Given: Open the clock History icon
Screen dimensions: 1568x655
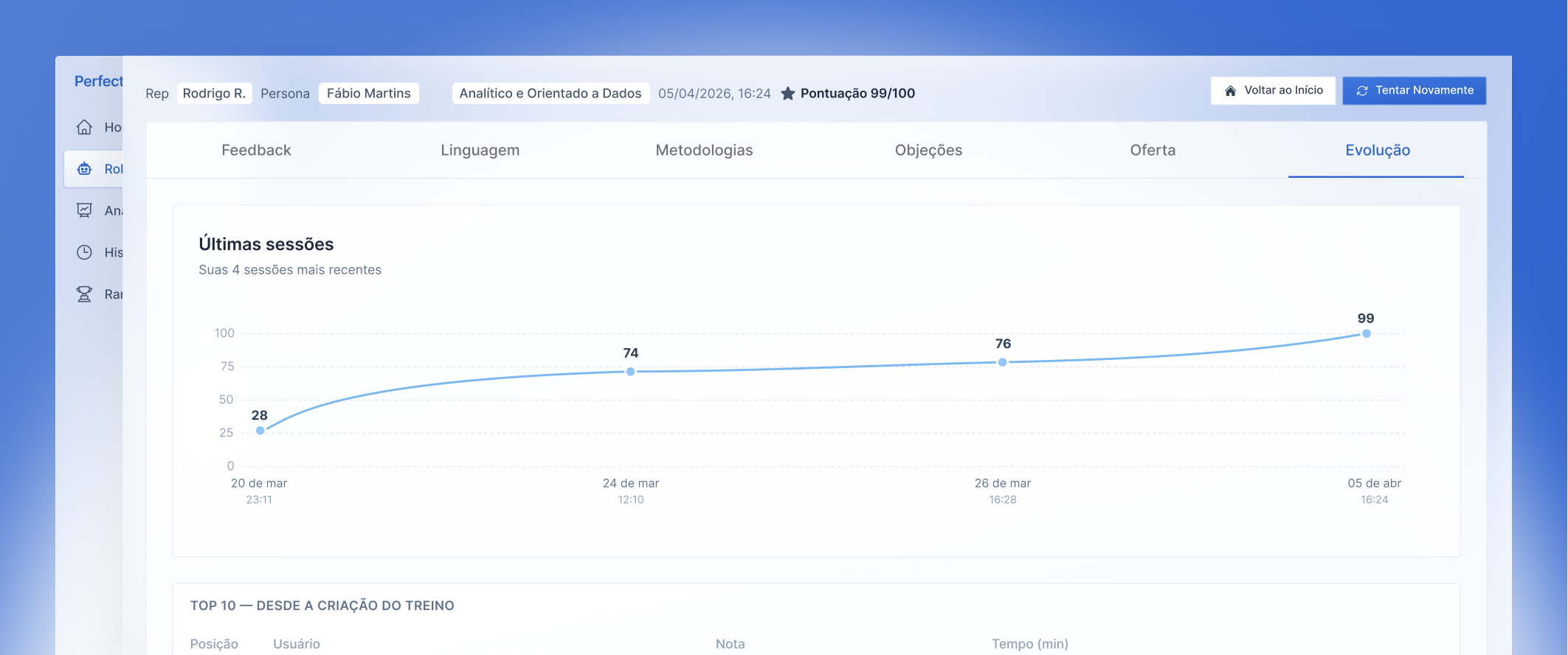Looking at the screenshot, I should (85, 252).
